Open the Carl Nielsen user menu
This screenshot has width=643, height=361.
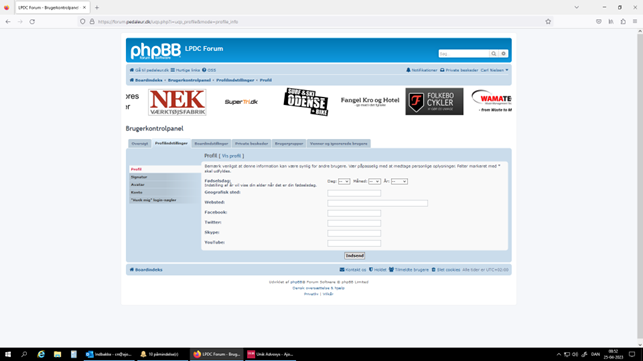click(494, 70)
